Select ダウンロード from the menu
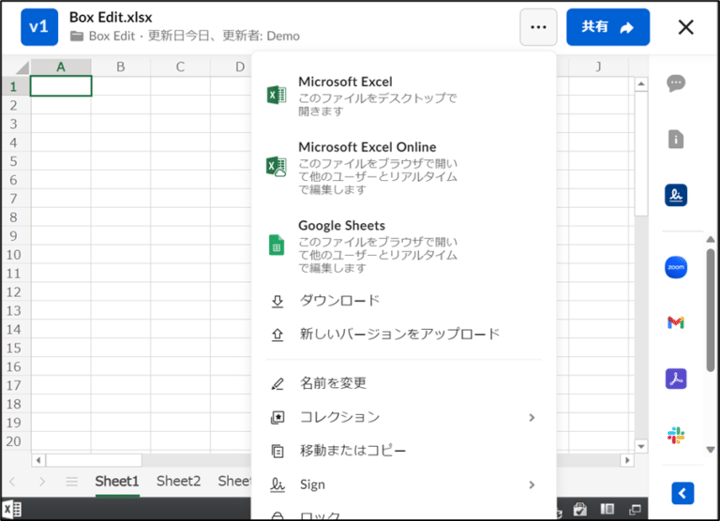 point(340,301)
